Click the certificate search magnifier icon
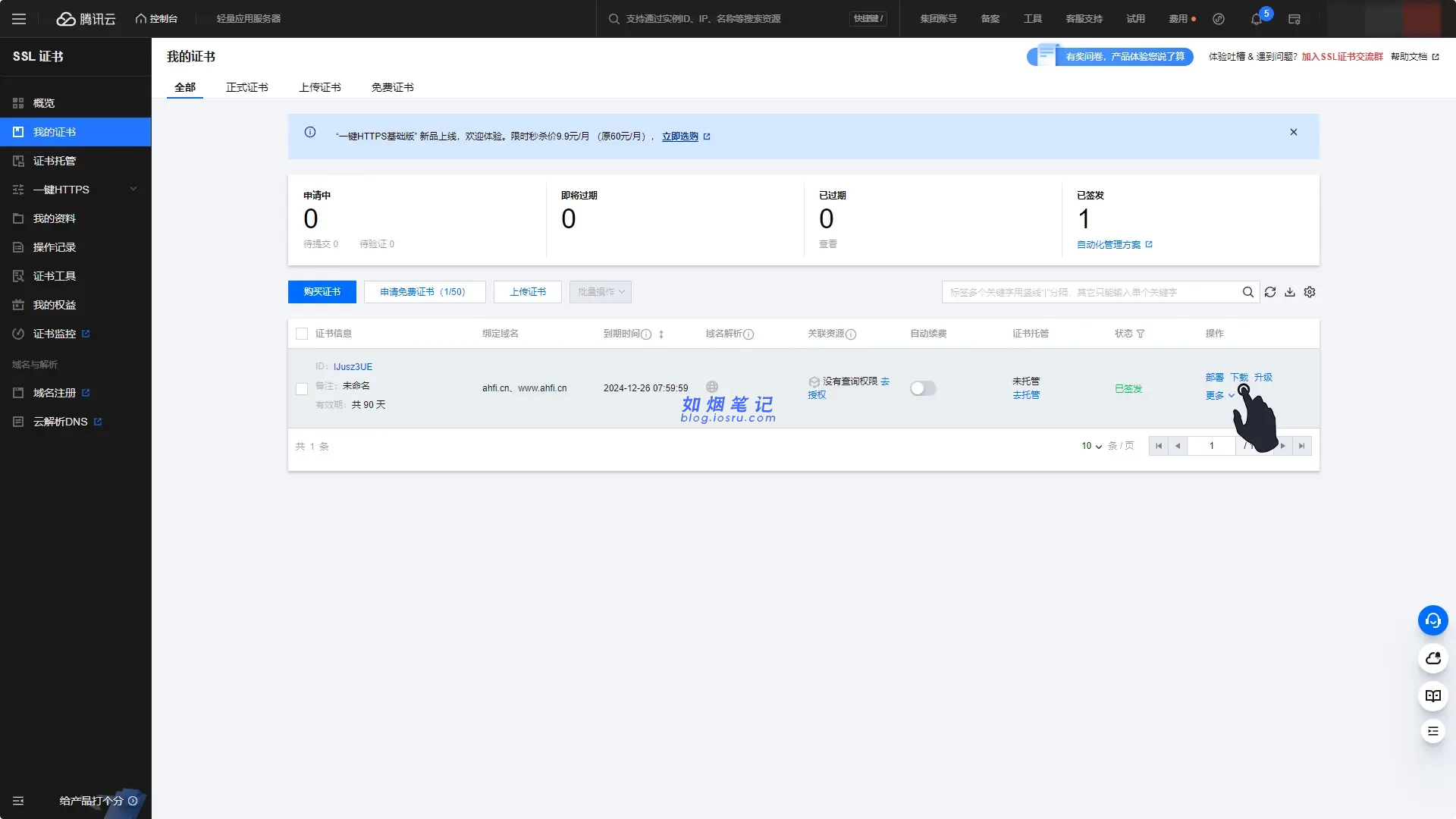 tap(1247, 292)
